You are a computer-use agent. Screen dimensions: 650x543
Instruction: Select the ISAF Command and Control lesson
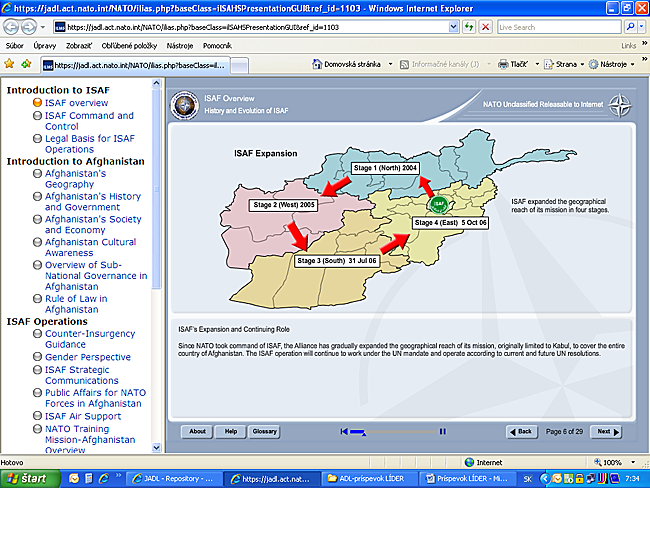(x=88, y=121)
